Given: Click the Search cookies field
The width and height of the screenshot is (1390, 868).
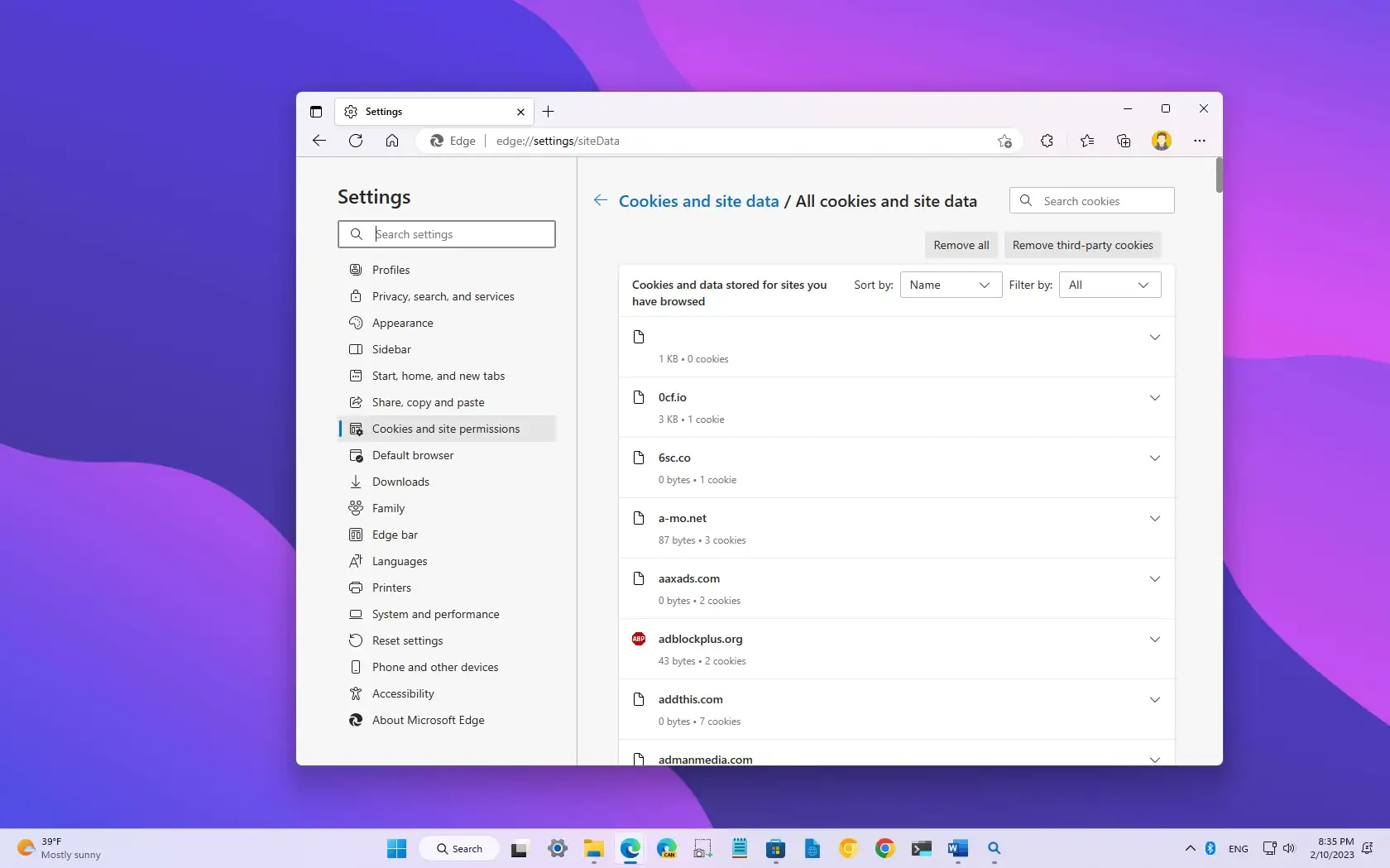Looking at the screenshot, I should 1092,200.
